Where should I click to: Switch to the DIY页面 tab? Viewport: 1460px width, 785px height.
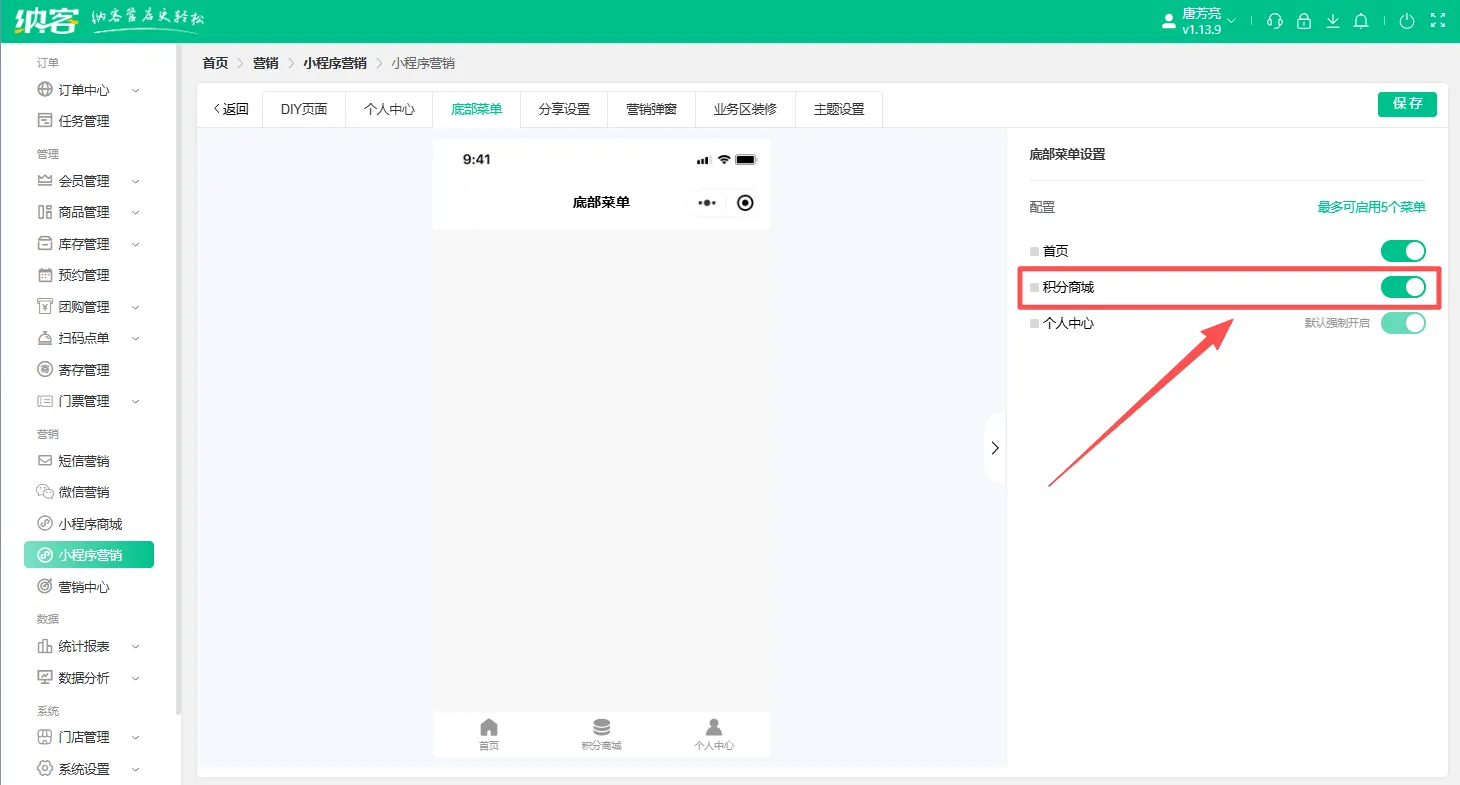[x=304, y=109]
